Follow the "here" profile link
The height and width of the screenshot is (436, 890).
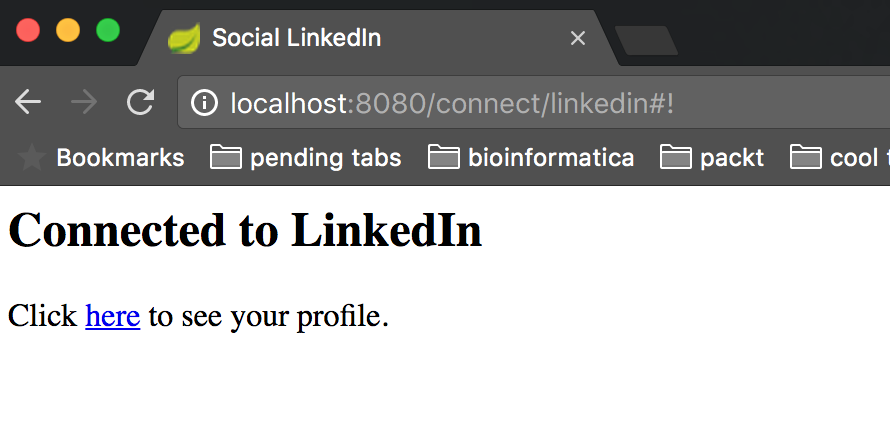click(112, 316)
